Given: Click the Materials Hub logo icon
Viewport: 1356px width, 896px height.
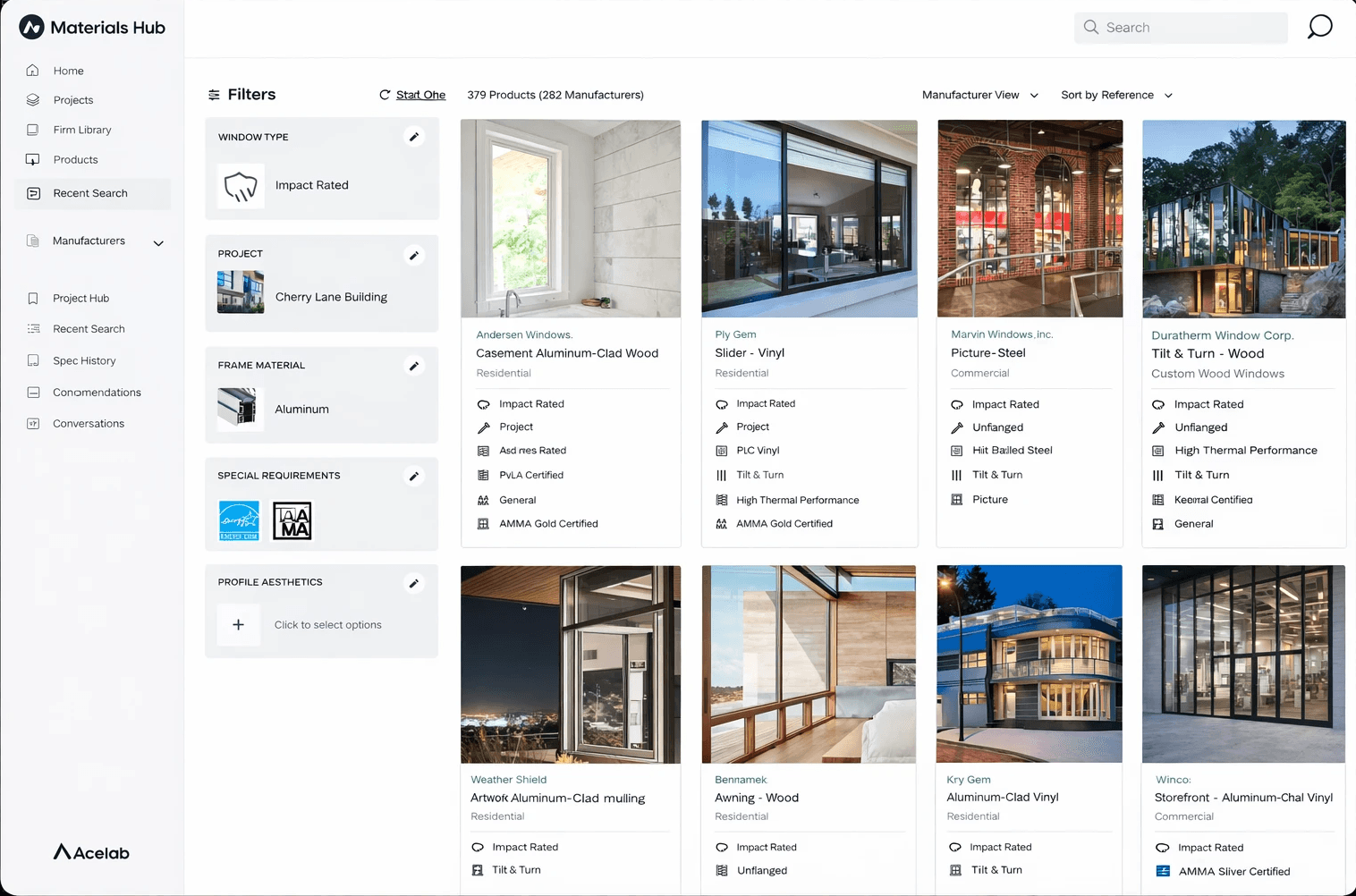Looking at the screenshot, I should point(31,27).
